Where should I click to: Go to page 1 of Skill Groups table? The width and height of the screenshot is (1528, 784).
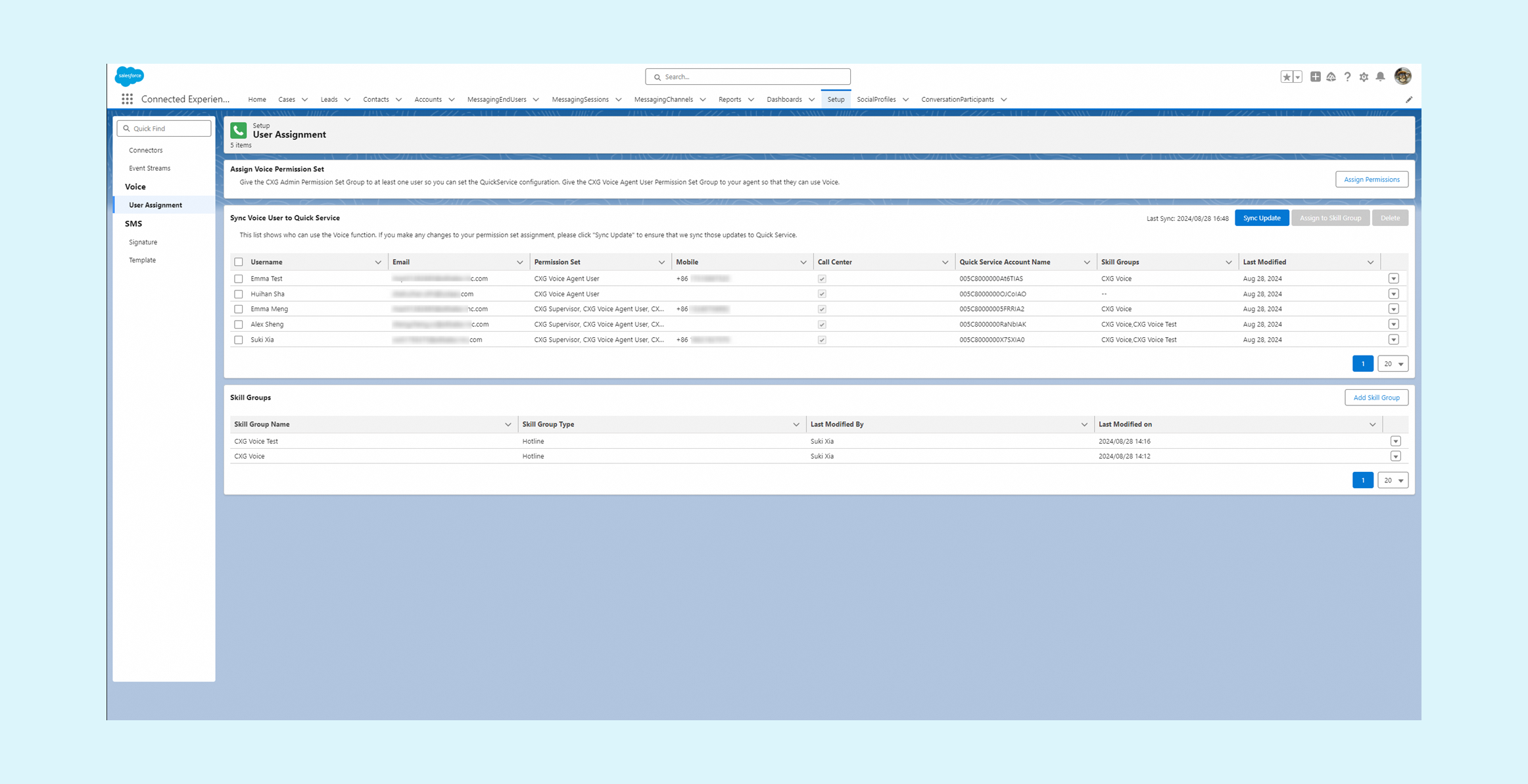pyautogui.click(x=1362, y=480)
